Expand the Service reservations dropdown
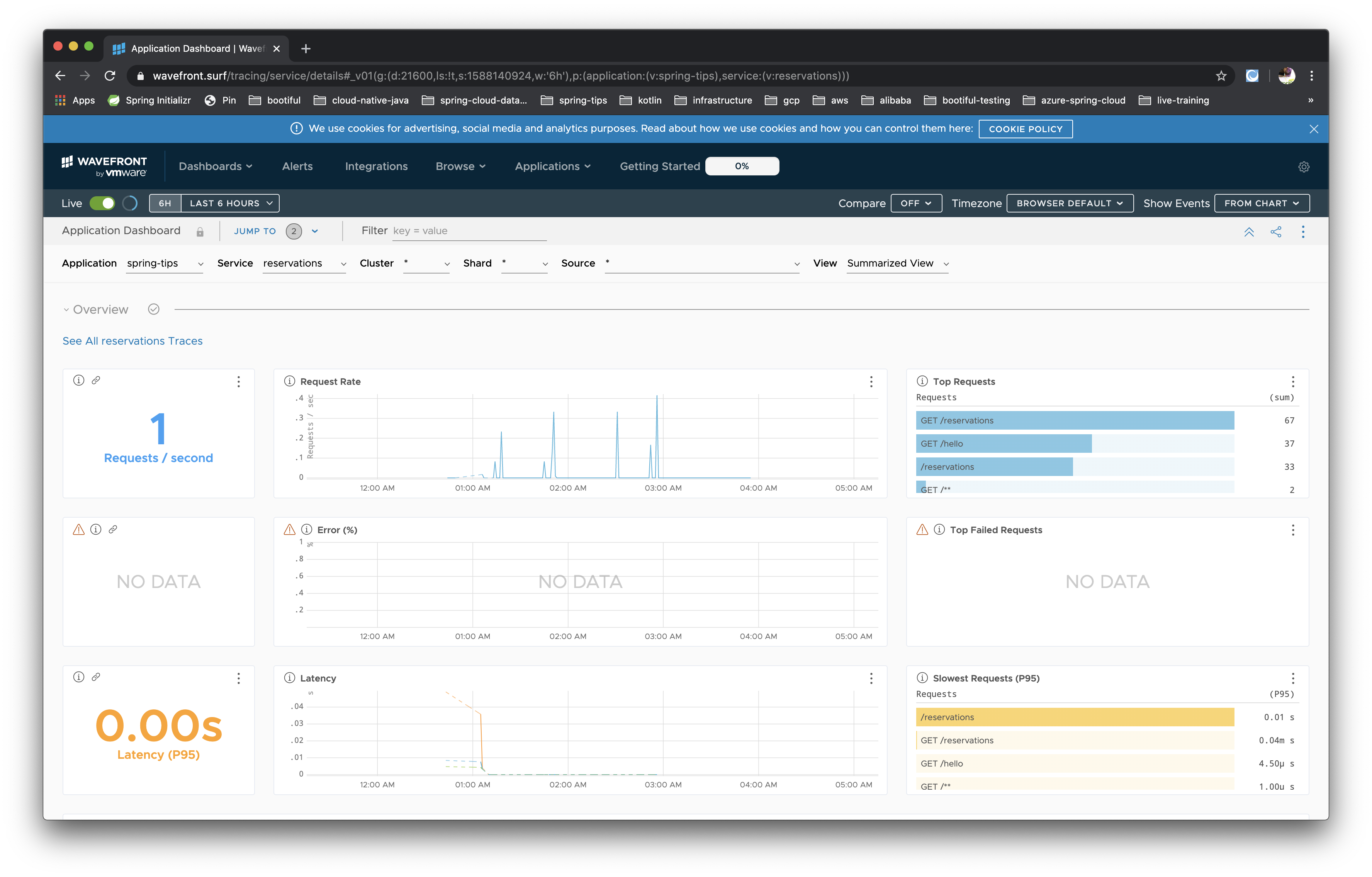The width and height of the screenshot is (1372, 877). tap(304, 263)
